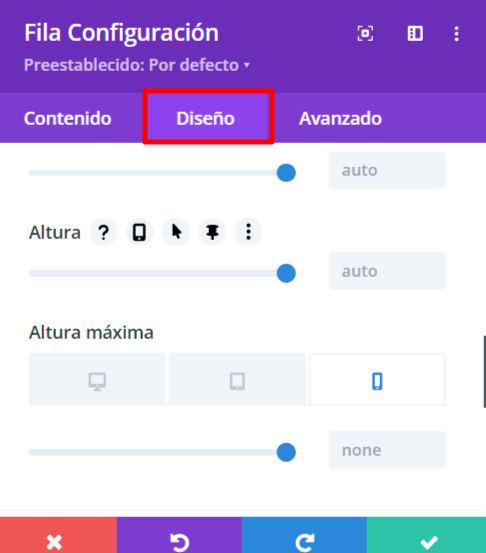Select tablet view for Altura máxima

click(x=237, y=380)
